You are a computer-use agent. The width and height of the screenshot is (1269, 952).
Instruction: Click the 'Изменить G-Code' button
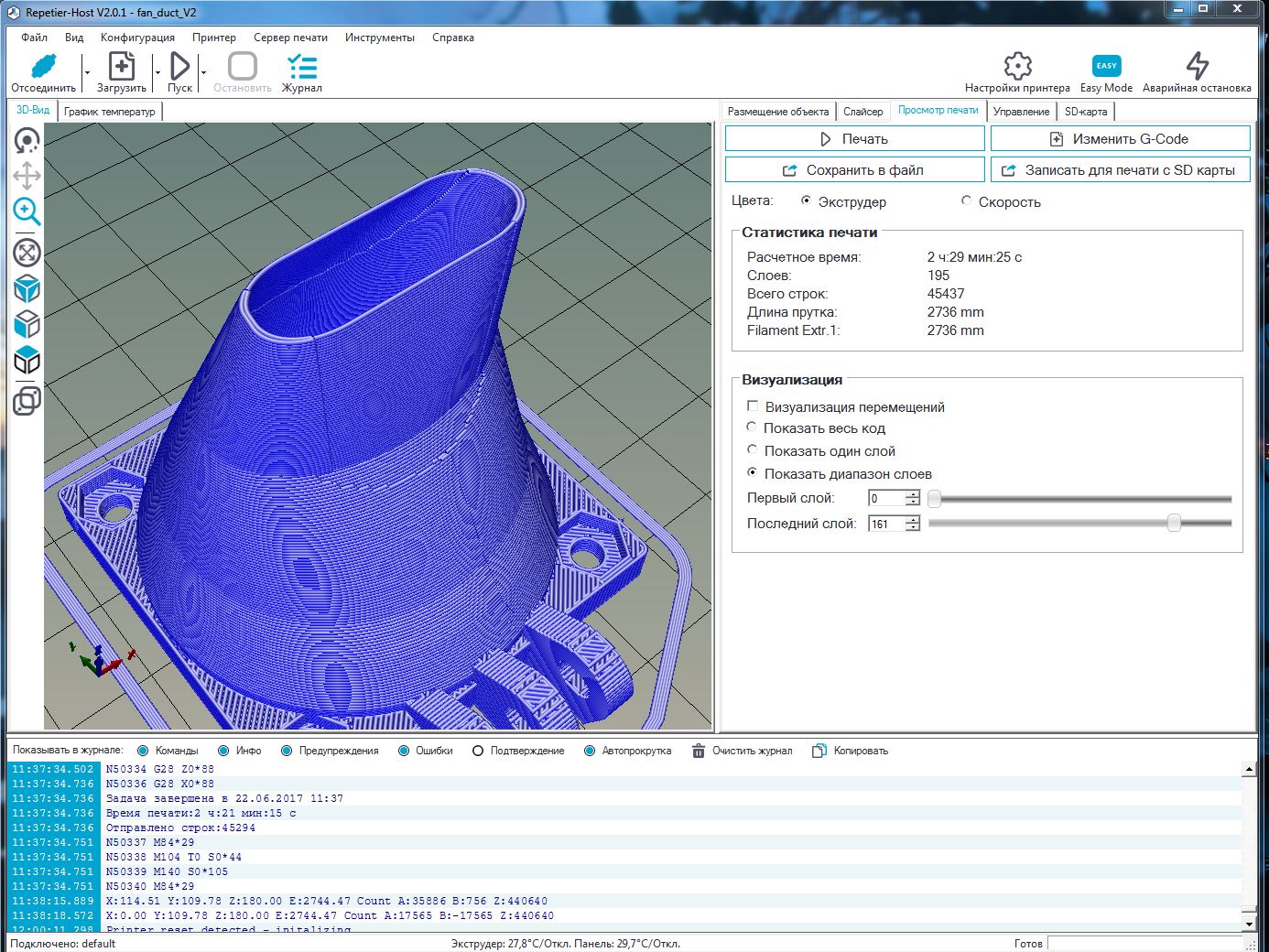[x=1120, y=139]
